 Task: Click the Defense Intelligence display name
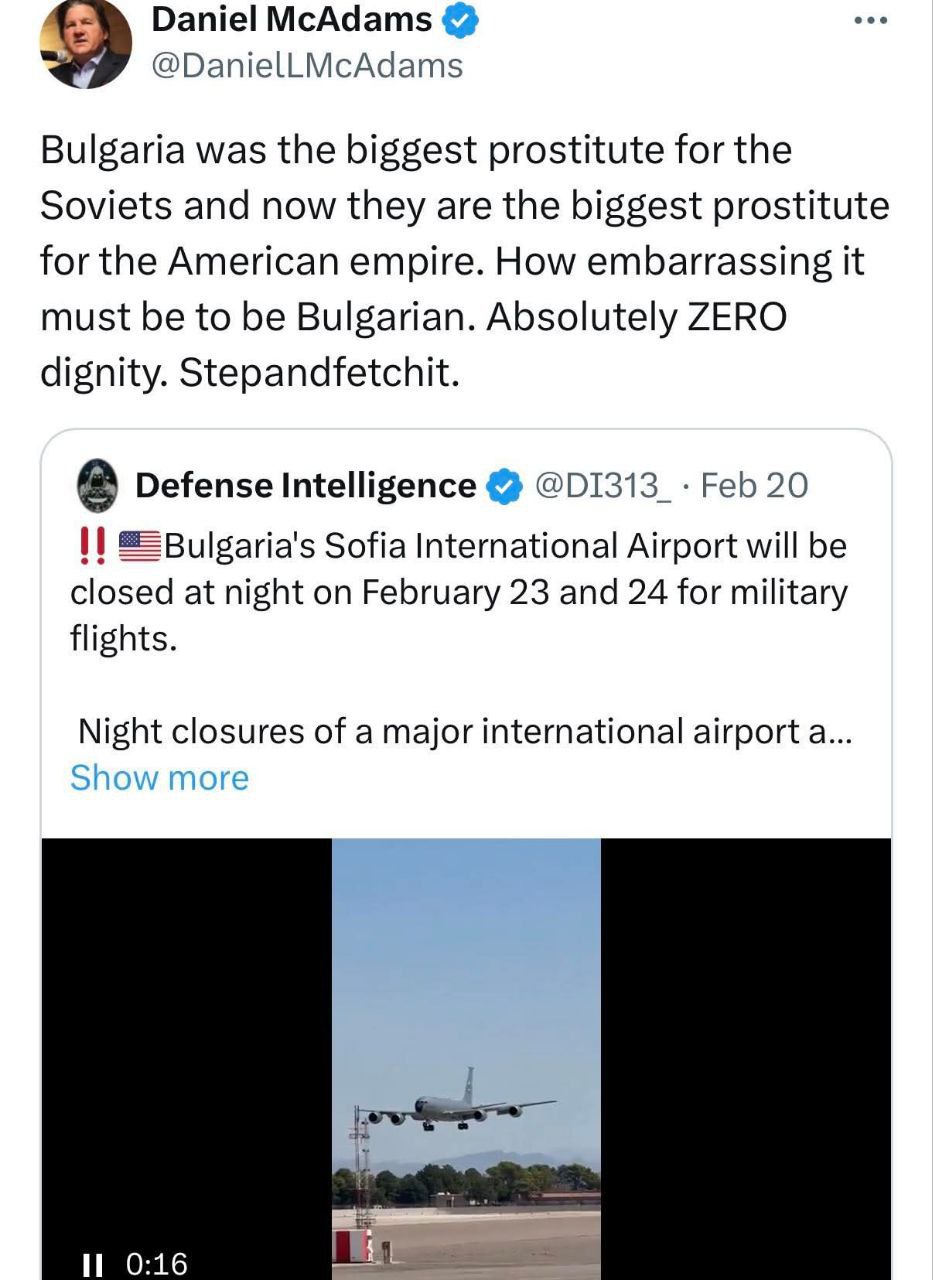pyautogui.click(x=305, y=485)
